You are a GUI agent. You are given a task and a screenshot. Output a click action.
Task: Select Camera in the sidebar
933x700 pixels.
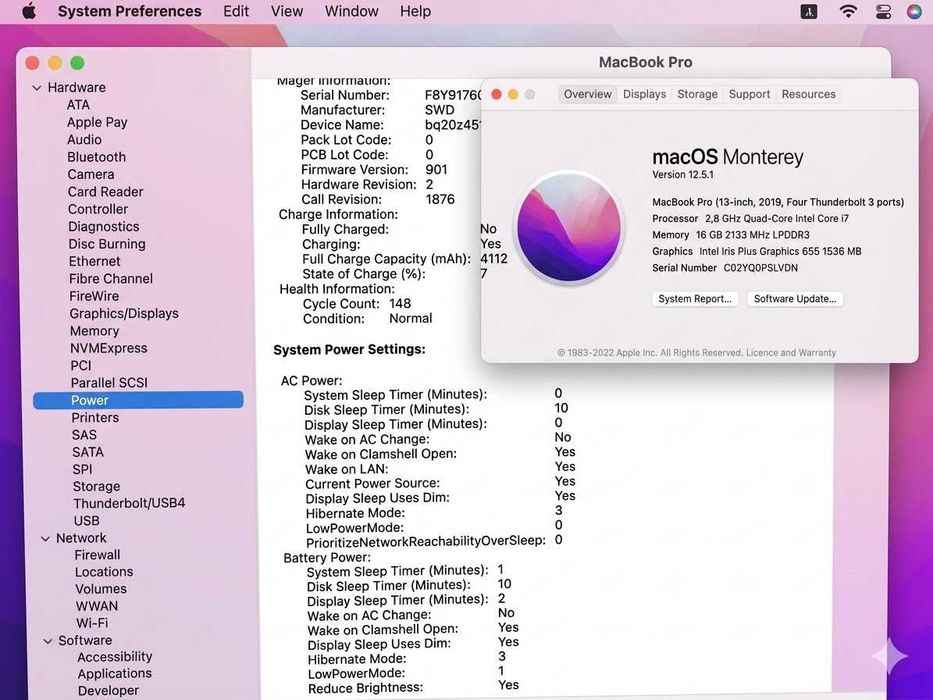point(90,174)
